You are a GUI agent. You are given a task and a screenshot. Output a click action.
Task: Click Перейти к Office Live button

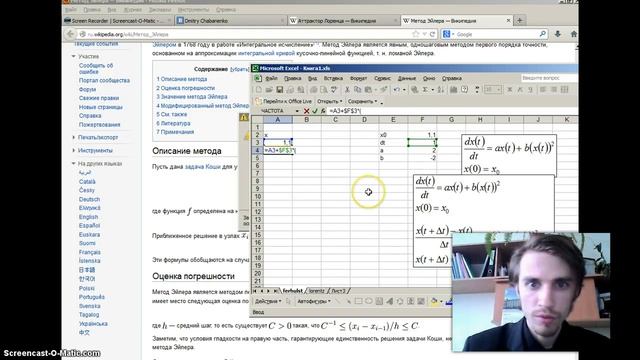pos(284,101)
